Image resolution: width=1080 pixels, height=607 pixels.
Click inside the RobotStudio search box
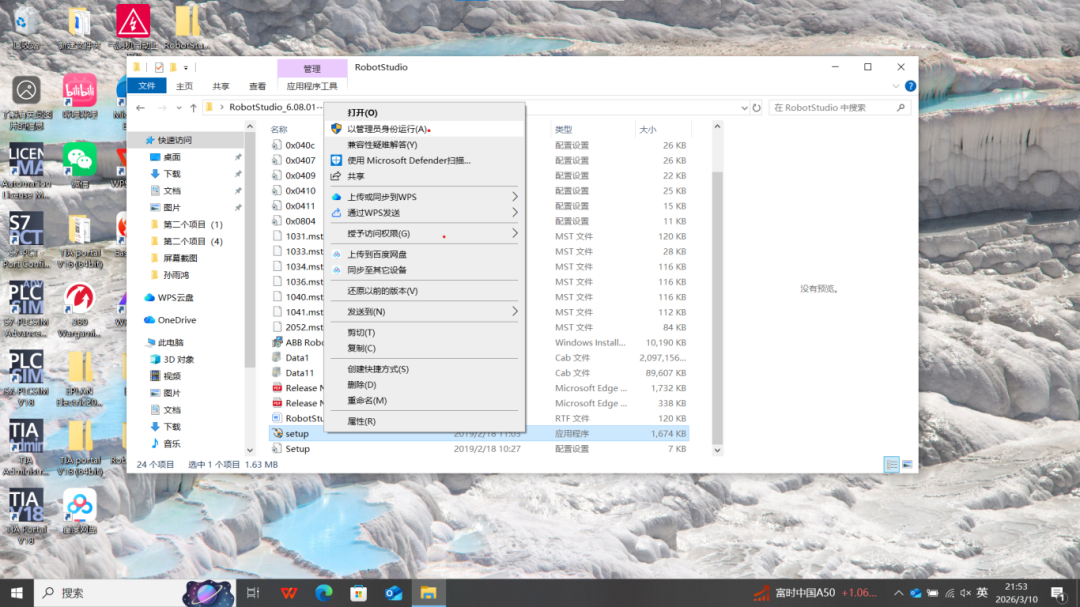click(836, 108)
